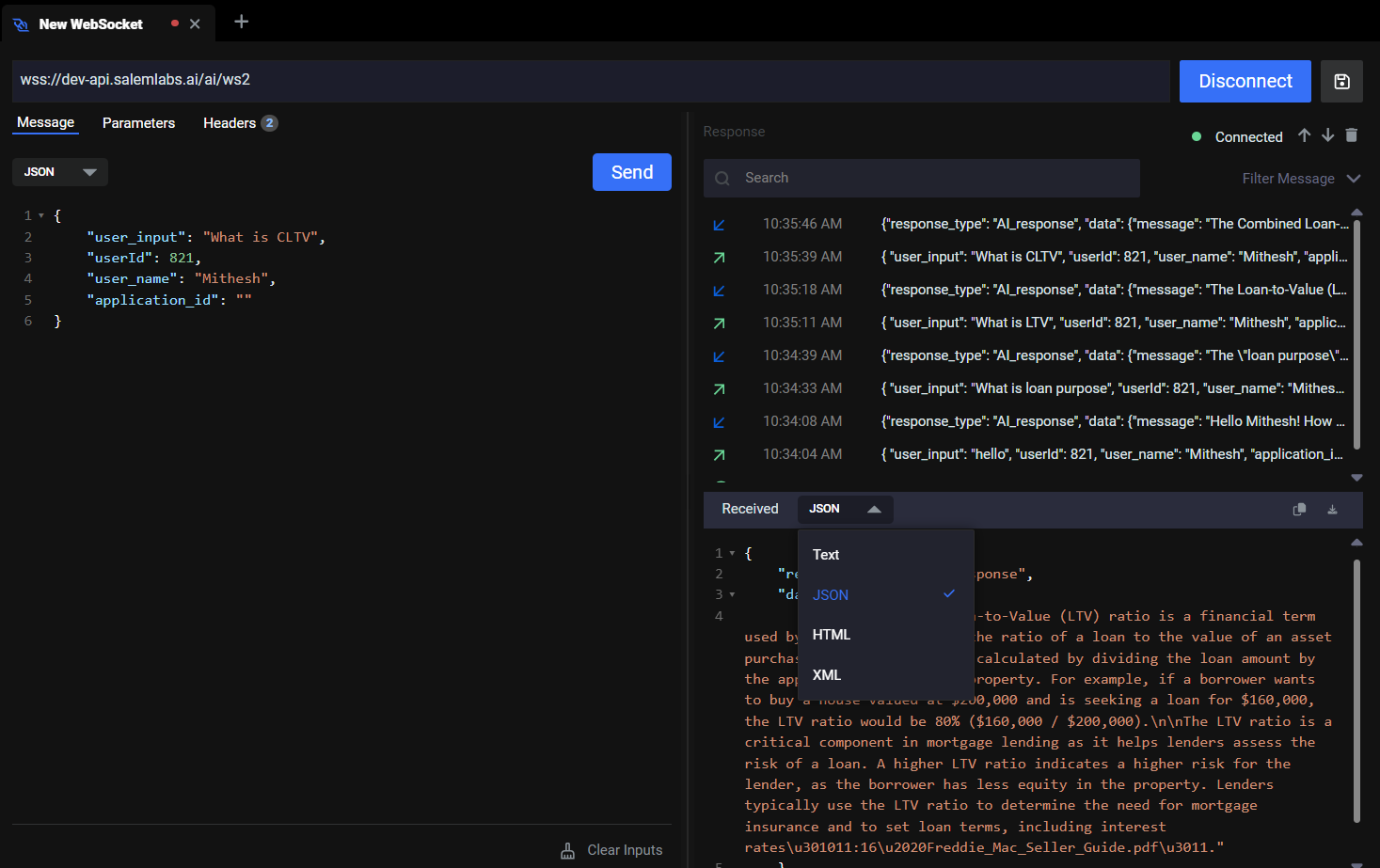Switch to the Parameters tab

138,123
